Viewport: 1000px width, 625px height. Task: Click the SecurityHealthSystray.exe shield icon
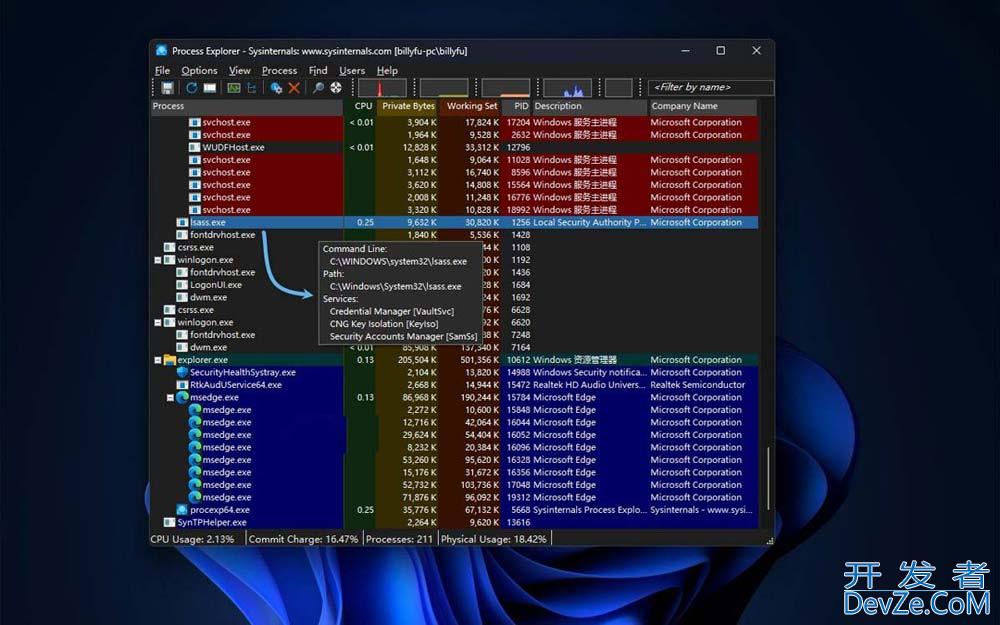tap(182, 372)
